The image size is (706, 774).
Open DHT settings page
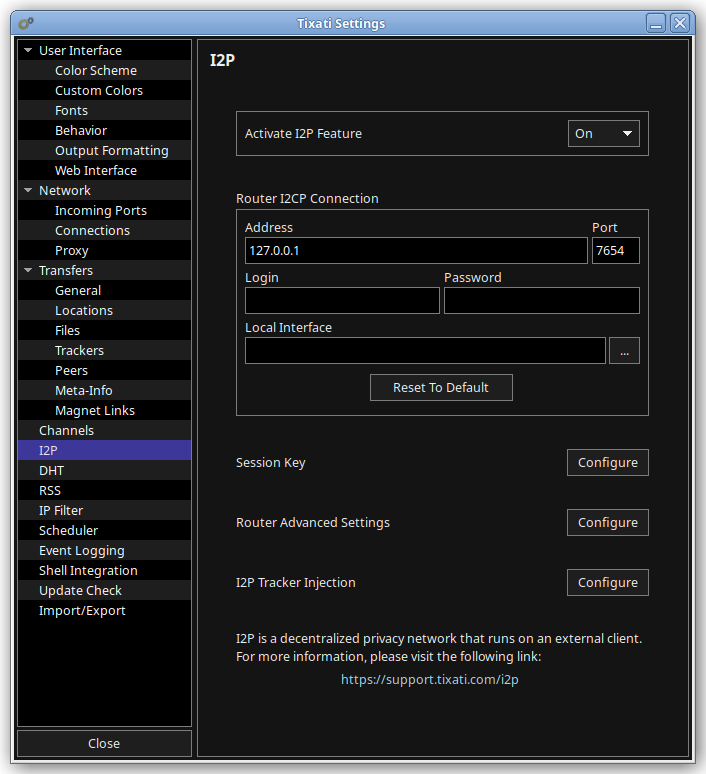pos(104,470)
